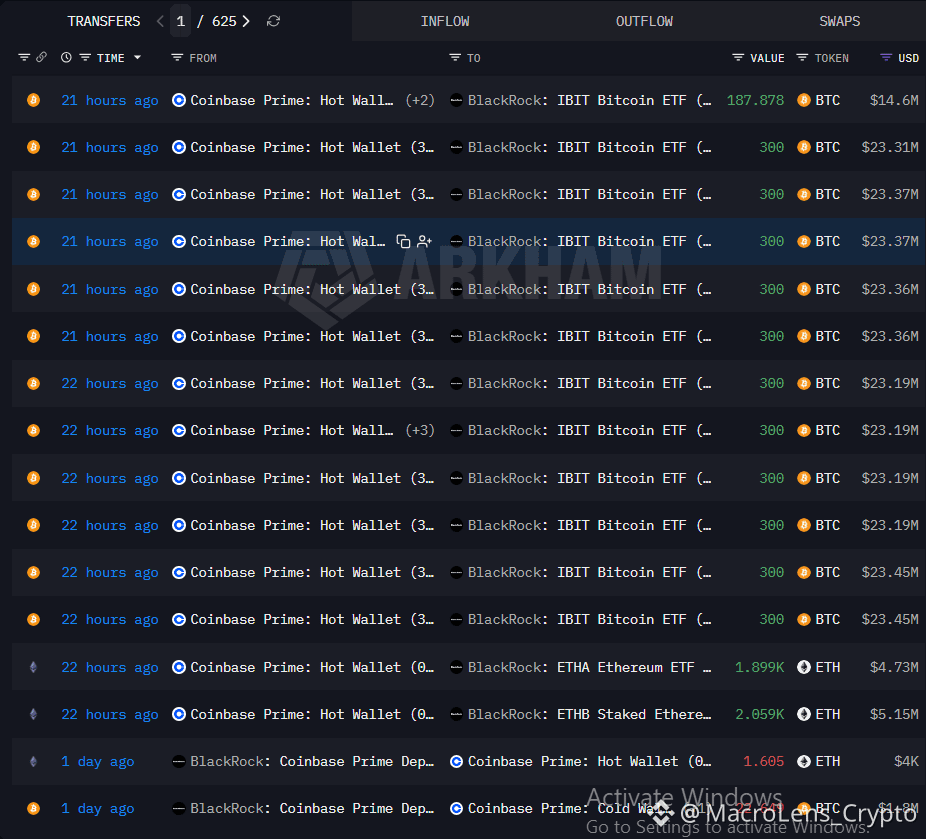The height and width of the screenshot is (839, 926).
Task: Open BlackRock Coinbase Prime Deposit in the 1.605 ETH row
Action: pyautogui.click(x=312, y=762)
